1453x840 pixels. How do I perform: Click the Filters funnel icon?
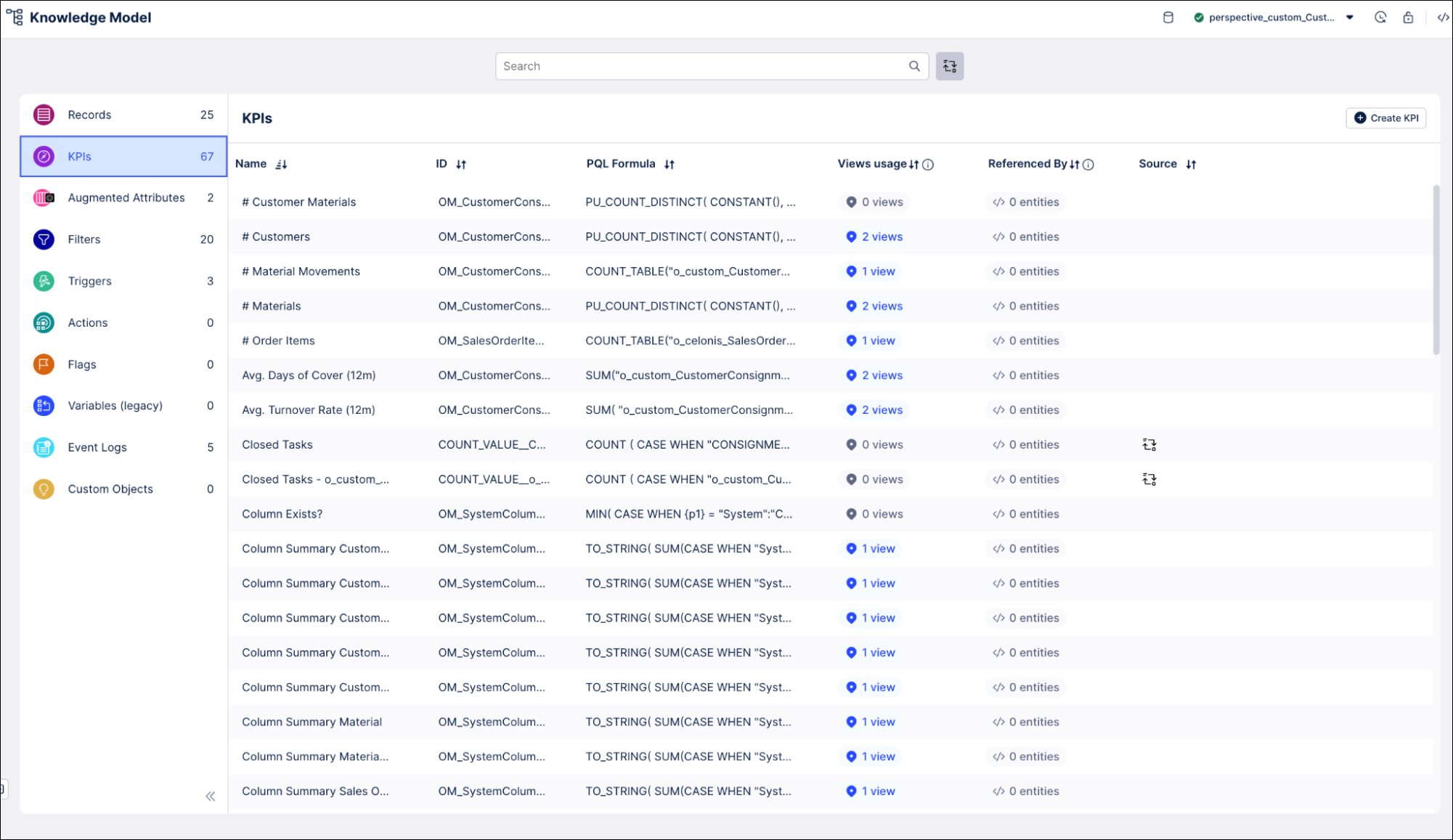click(44, 240)
